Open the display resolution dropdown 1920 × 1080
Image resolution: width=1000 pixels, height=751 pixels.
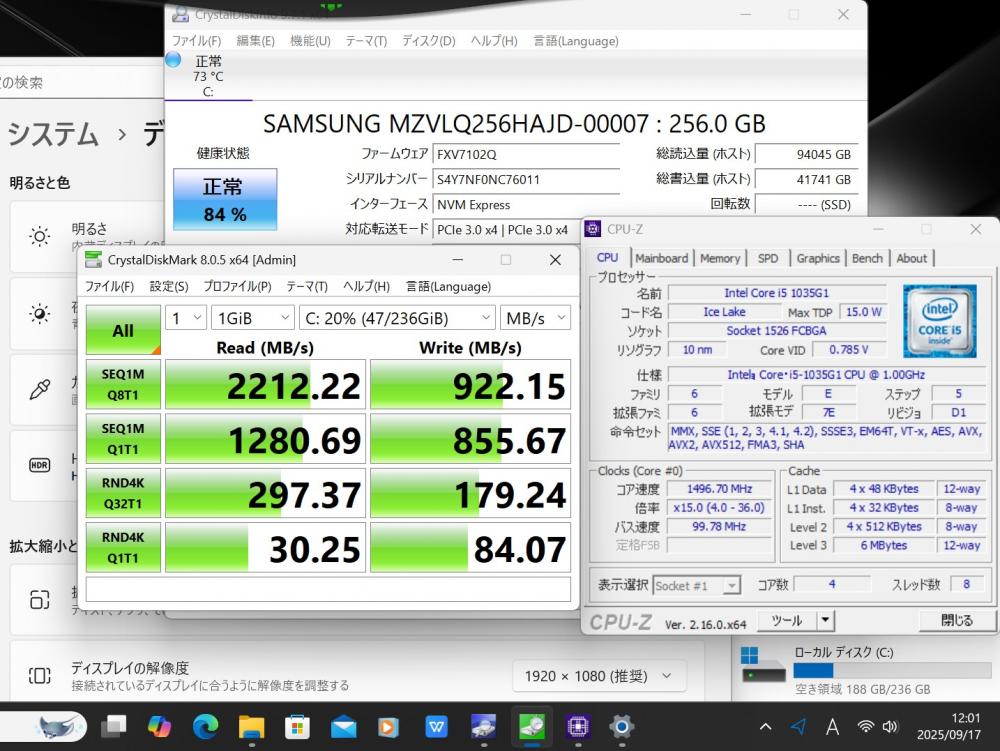tap(599, 676)
